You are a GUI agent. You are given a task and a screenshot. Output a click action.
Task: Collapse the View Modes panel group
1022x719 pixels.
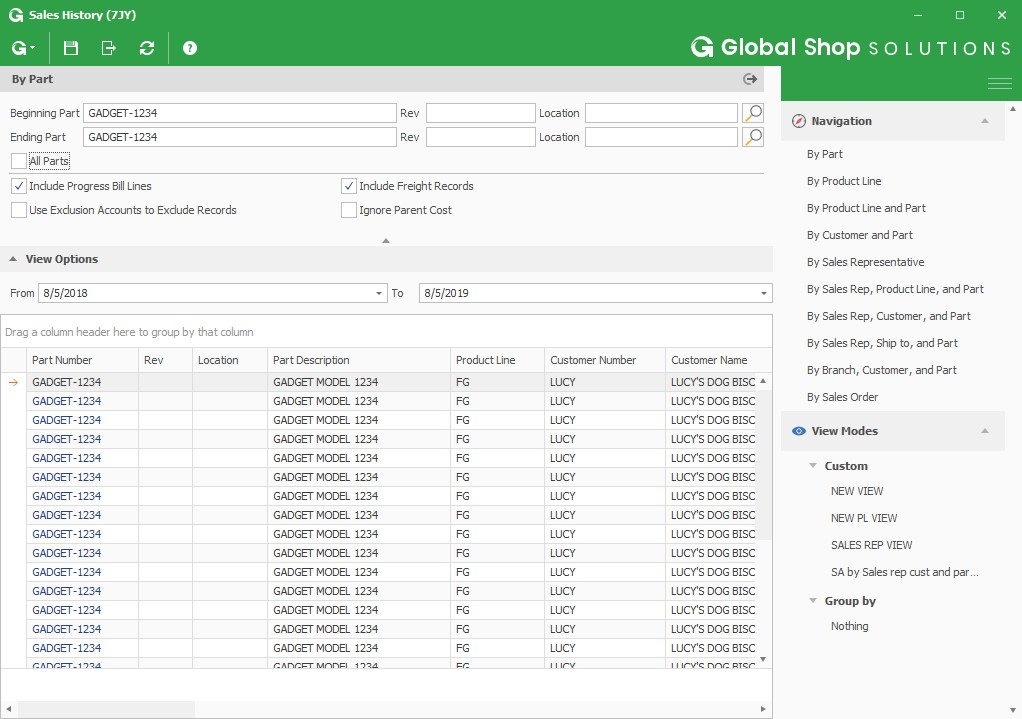[x=985, y=431]
